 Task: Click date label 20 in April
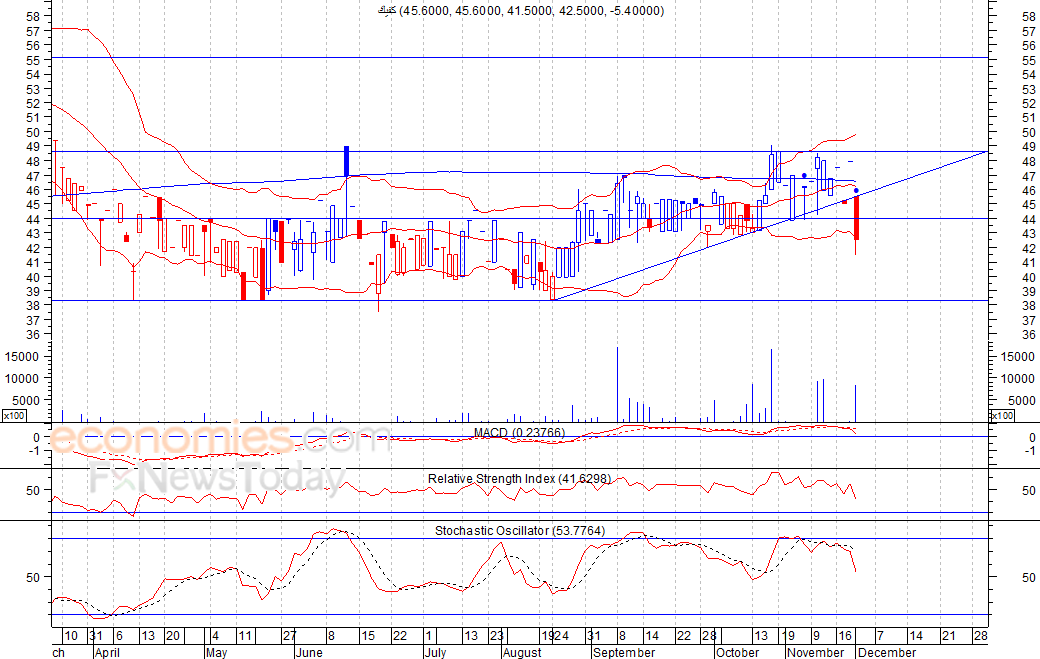point(173,636)
